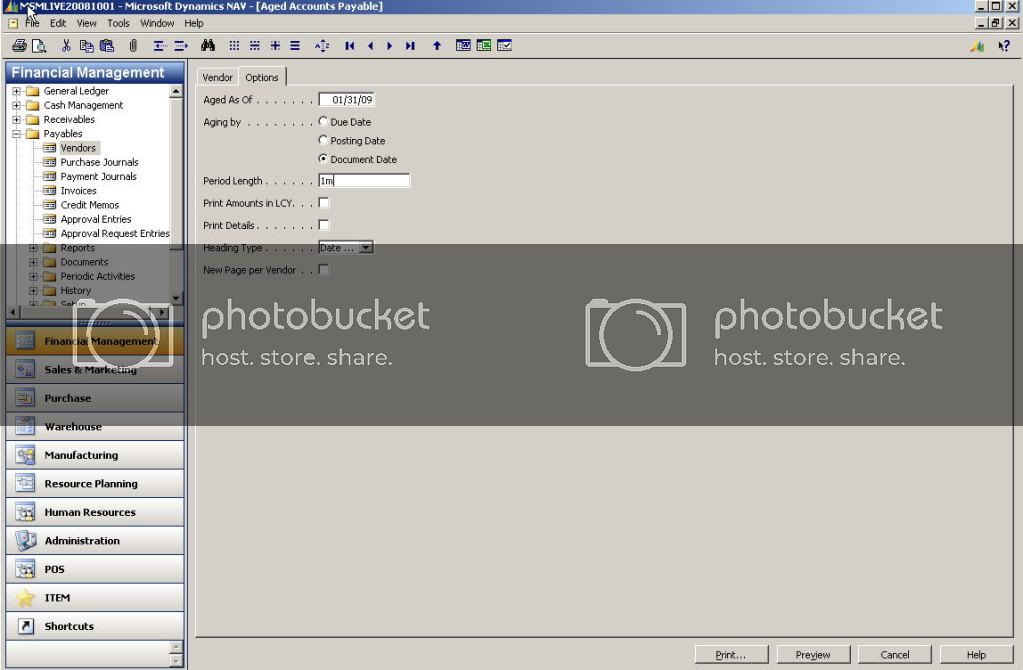Go to the first record
The image size is (1023, 670).
[x=350, y=46]
